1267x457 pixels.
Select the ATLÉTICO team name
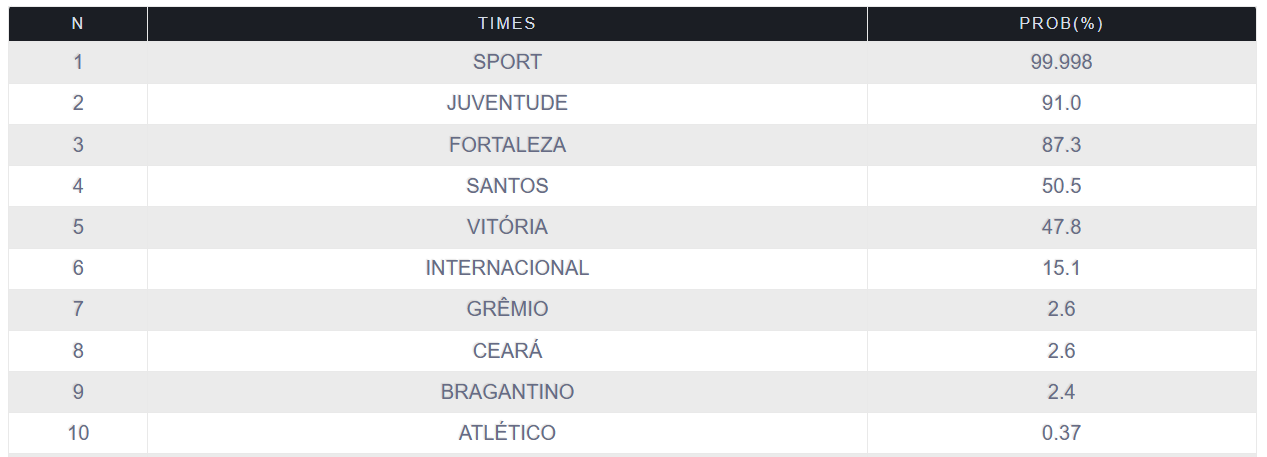click(x=507, y=433)
